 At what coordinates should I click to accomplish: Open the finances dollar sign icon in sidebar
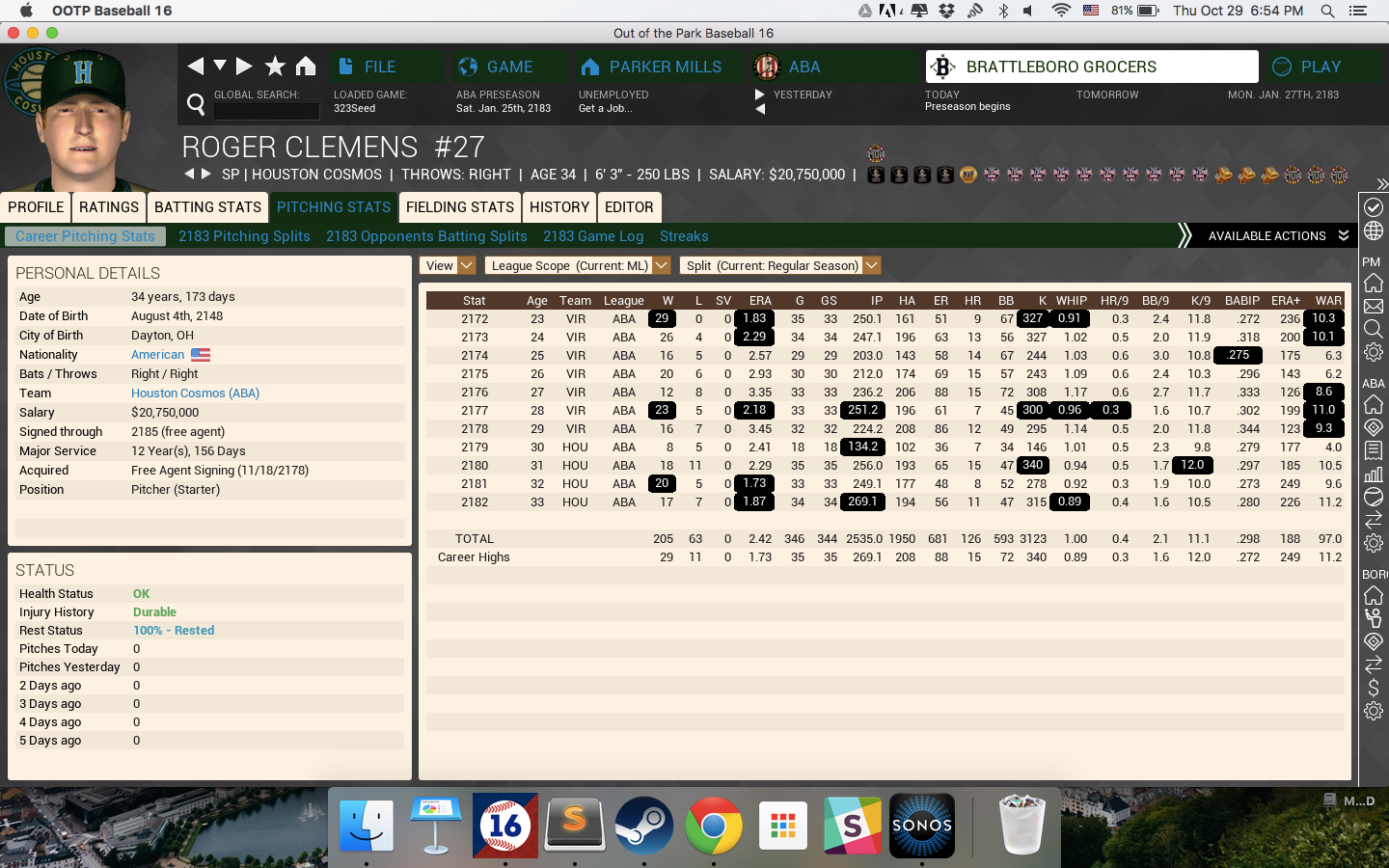point(1374,688)
